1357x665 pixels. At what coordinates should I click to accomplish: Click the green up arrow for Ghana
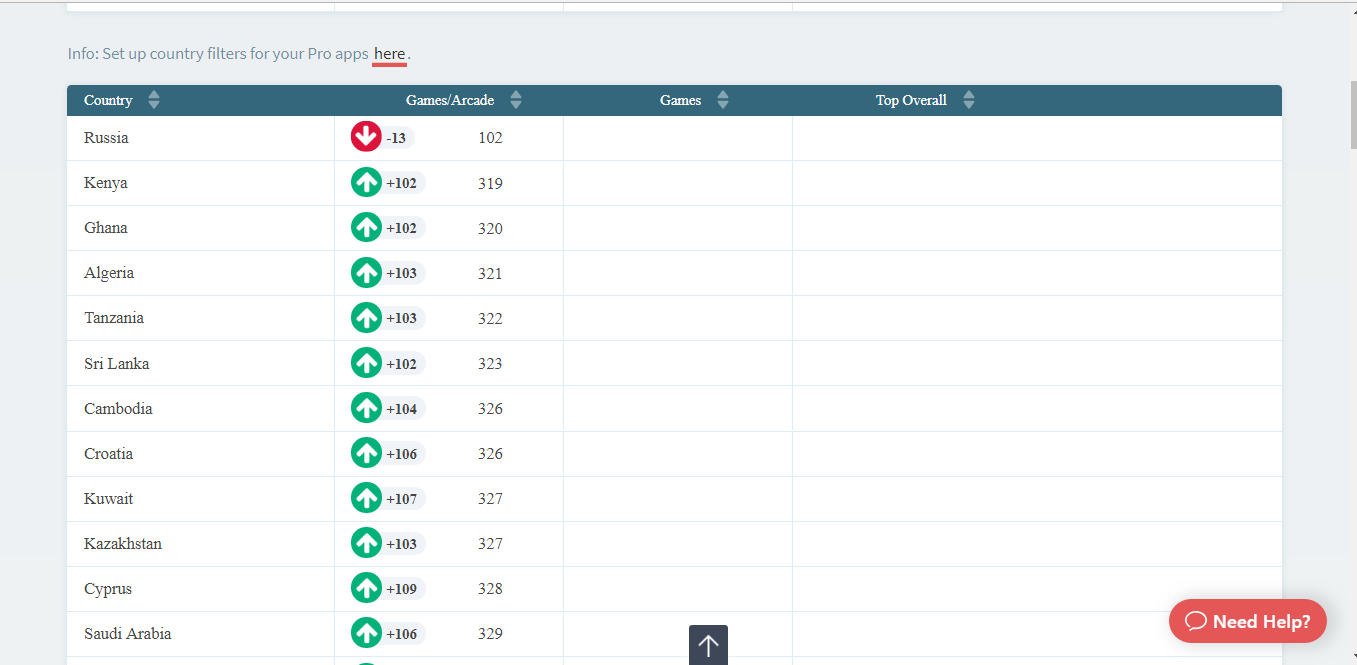[366, 227]
